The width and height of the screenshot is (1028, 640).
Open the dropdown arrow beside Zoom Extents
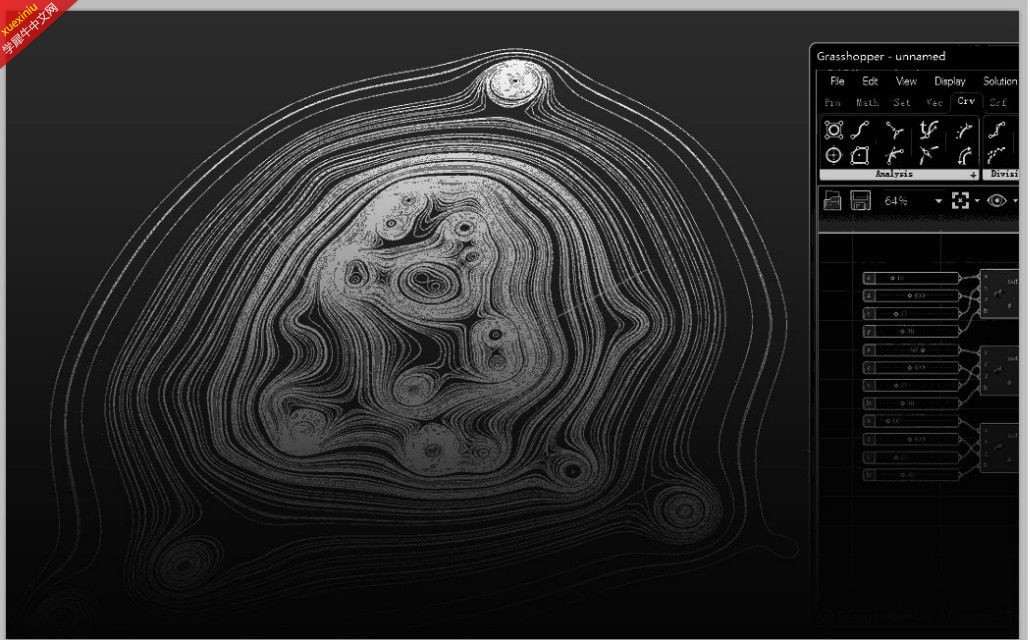(977, 201)
